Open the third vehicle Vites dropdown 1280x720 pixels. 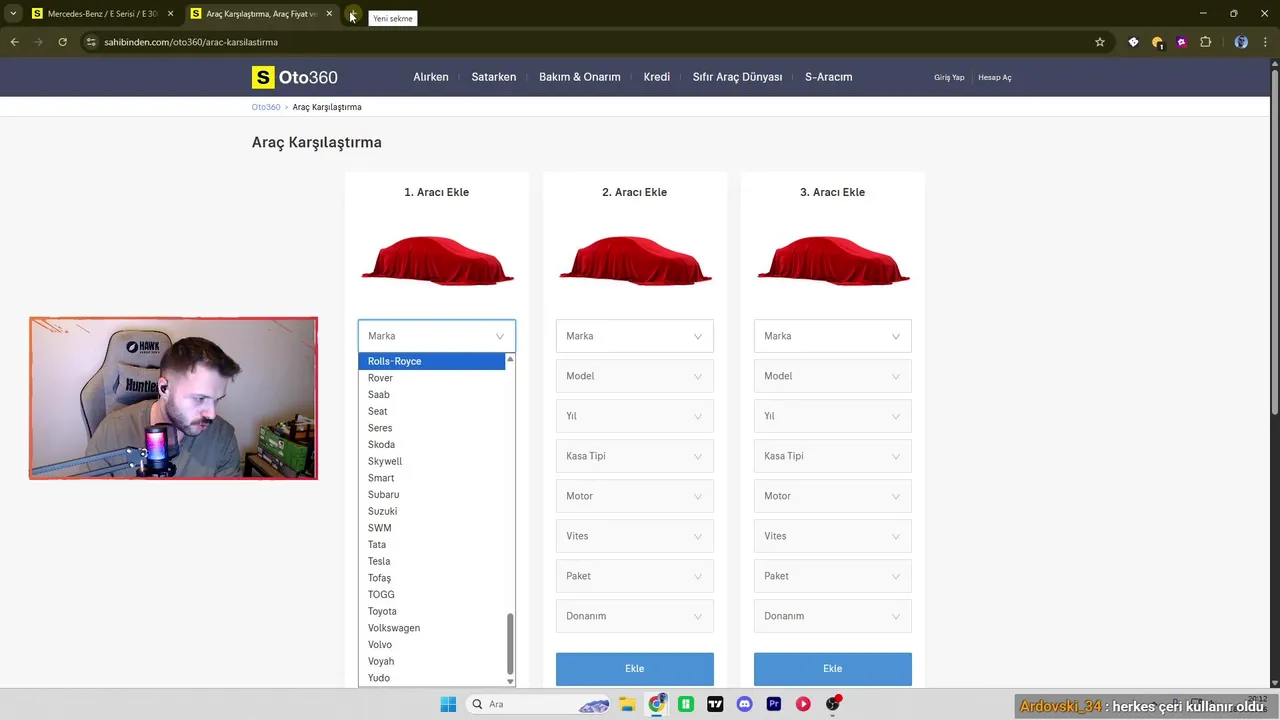point(833,536)
